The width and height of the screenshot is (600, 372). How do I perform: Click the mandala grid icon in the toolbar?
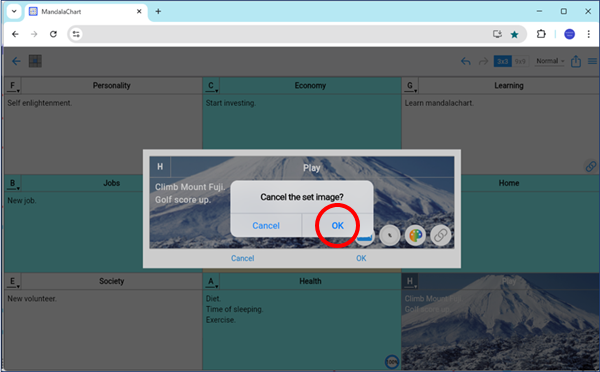(35, 61)
